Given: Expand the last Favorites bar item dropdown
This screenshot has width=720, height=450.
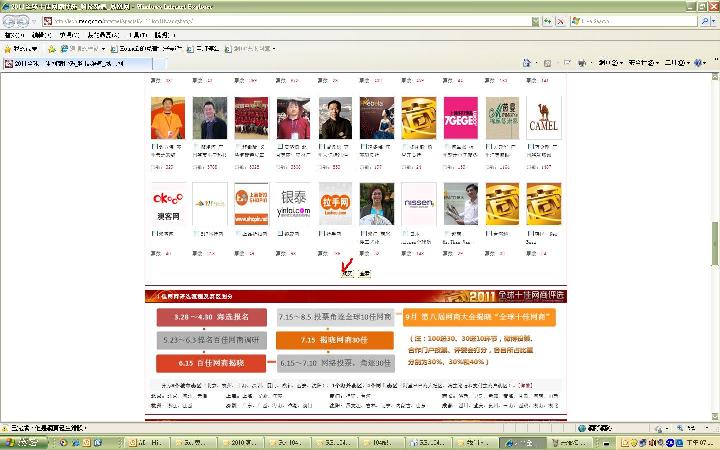Looking at the screenshot, I should click(x=274, y=49).
